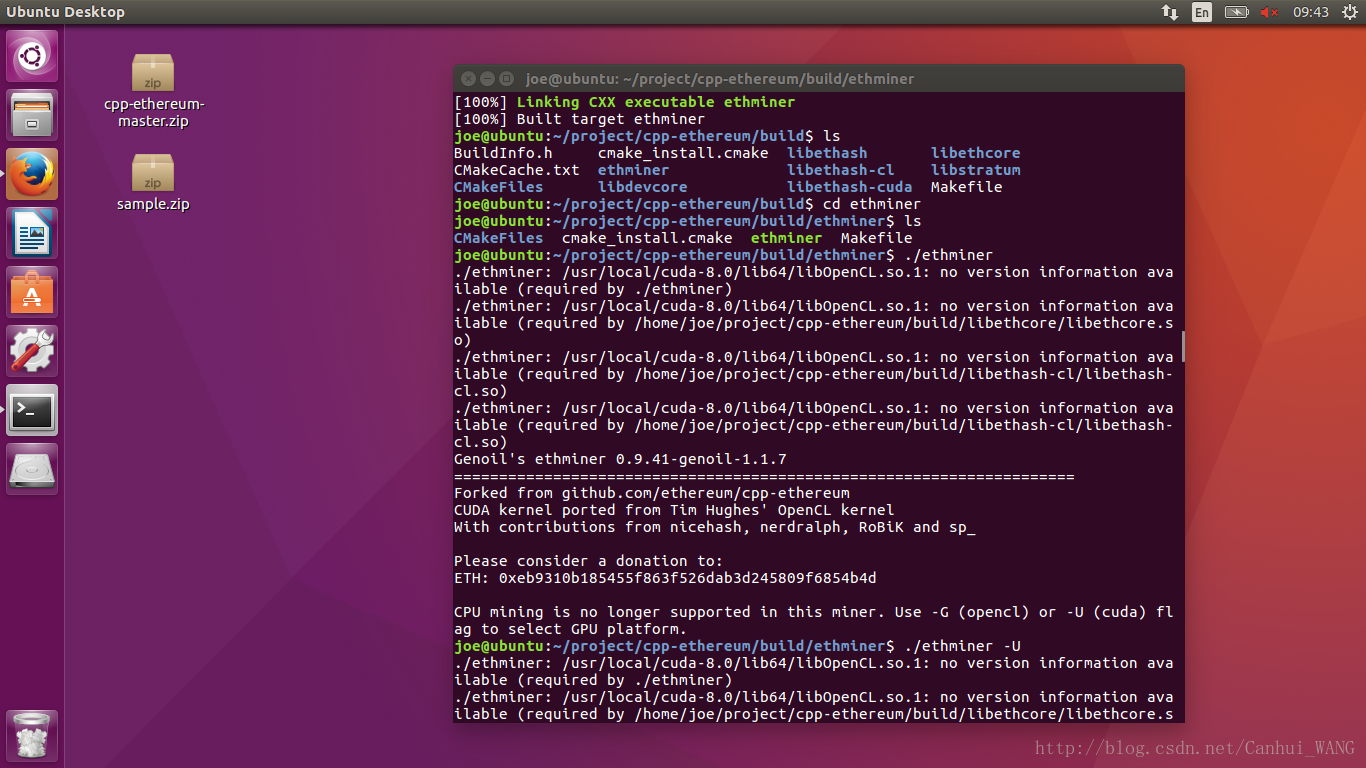Screen dimensions: 1366x768
Task: Open LibreOffice Writer from the launcher
Action: point(33,233)
